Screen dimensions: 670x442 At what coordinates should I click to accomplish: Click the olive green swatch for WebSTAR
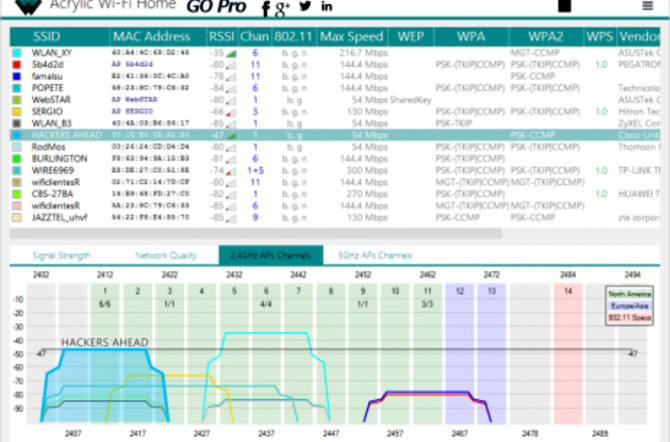(x=17, y=100)
